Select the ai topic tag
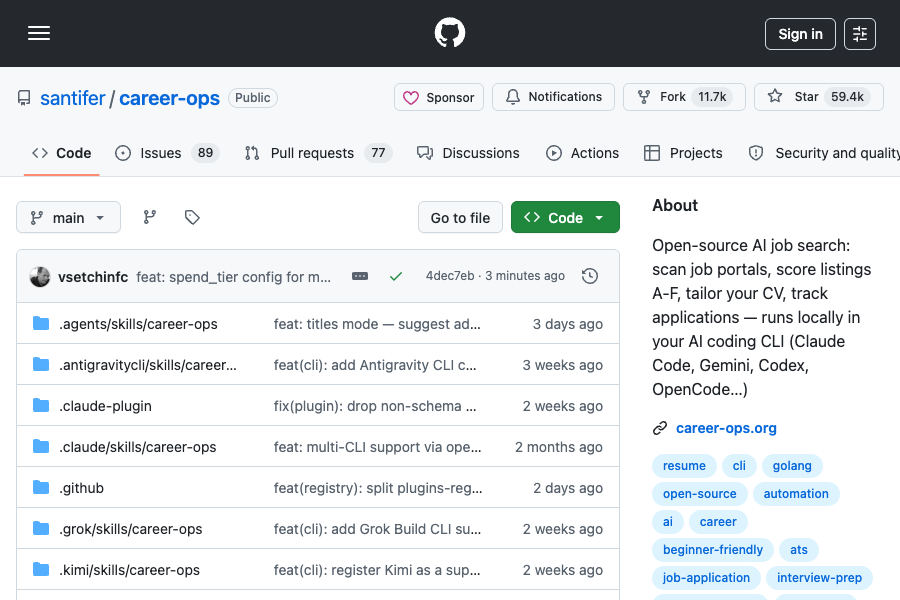 [668, 522]
